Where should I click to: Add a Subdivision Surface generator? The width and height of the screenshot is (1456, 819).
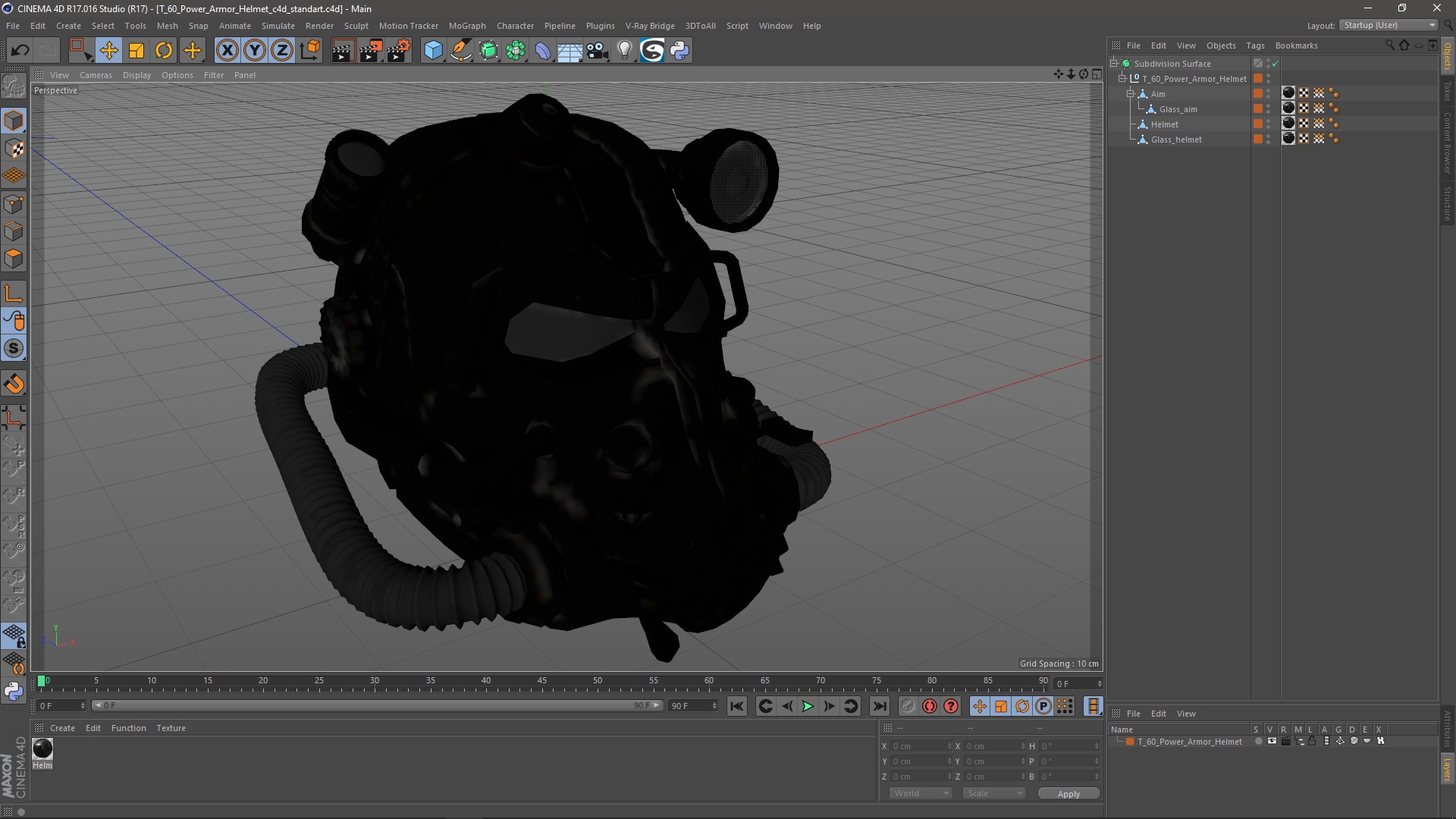488,51
